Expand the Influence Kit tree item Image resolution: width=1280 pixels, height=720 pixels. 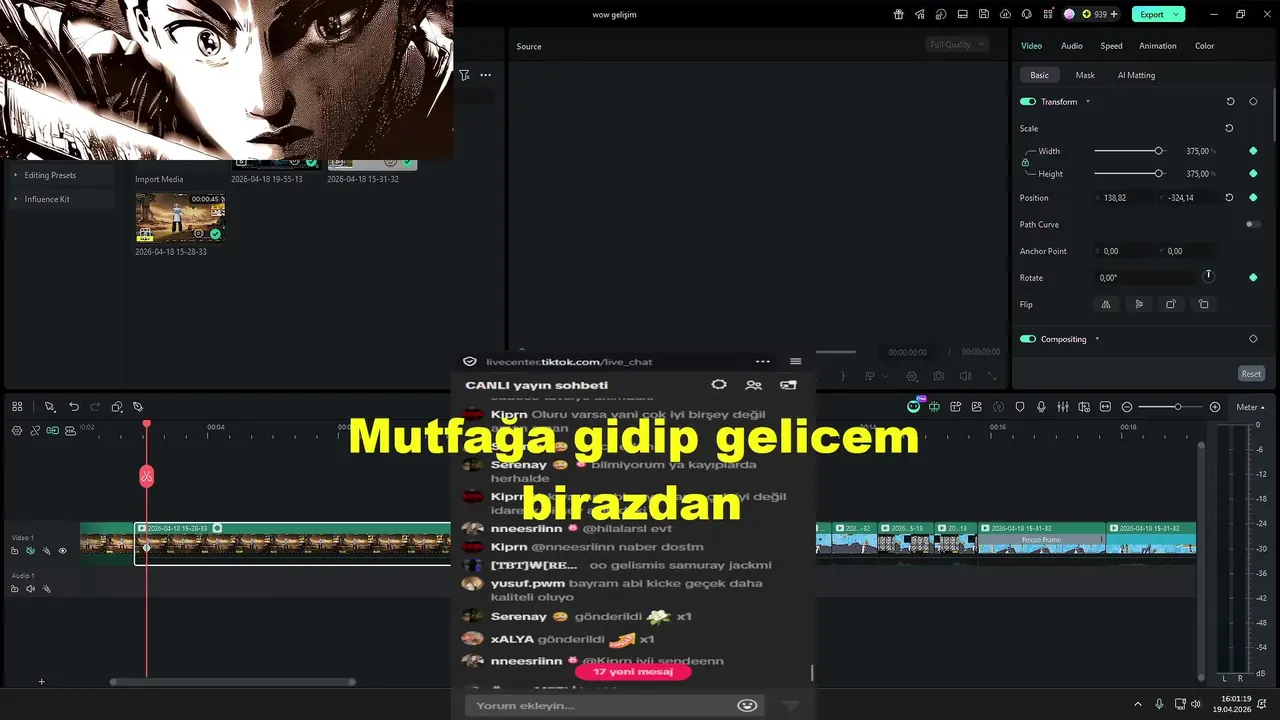pyautogui.click(x=15, y=199)
